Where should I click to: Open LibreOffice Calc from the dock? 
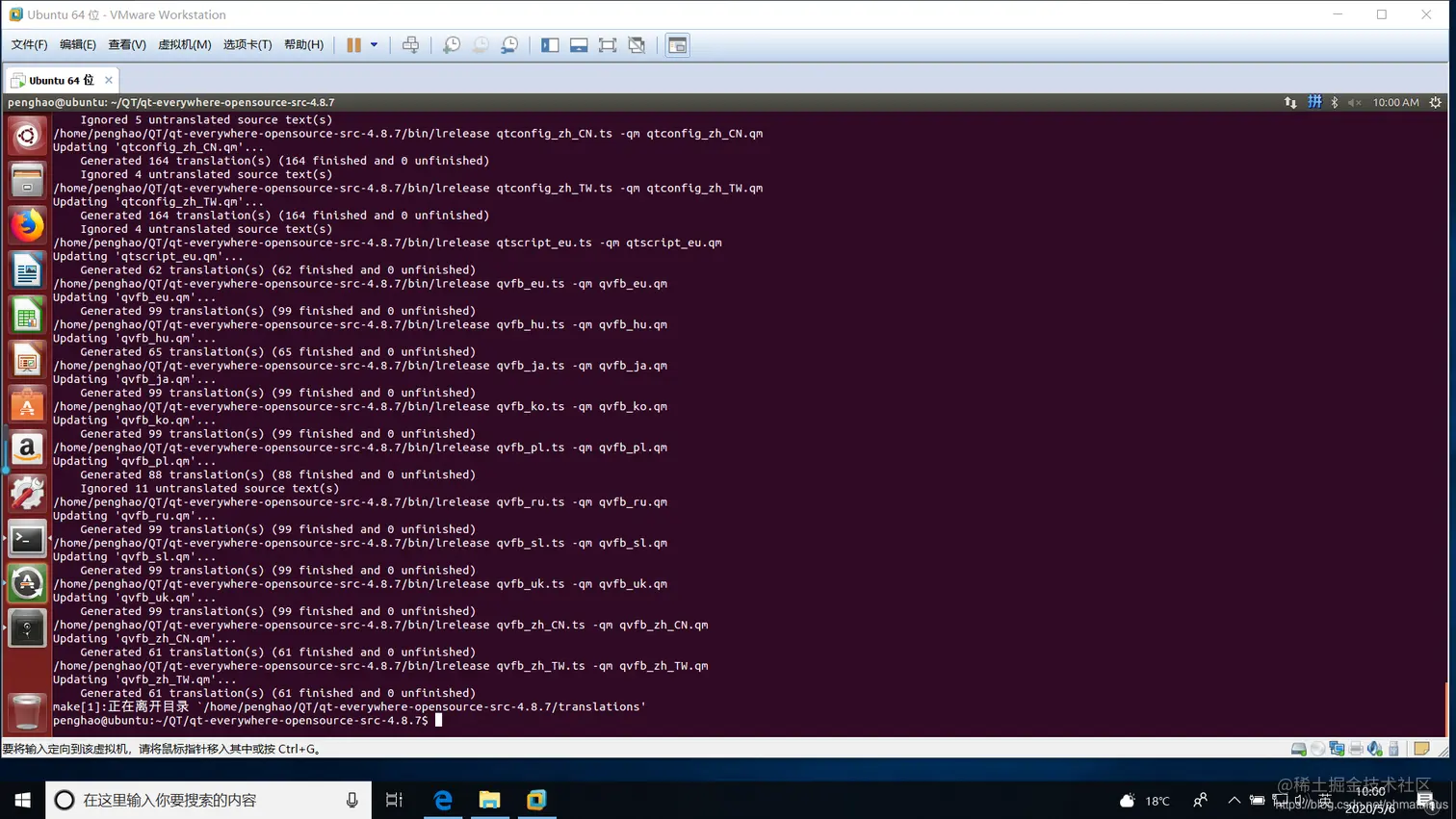[x=27, y=316]
